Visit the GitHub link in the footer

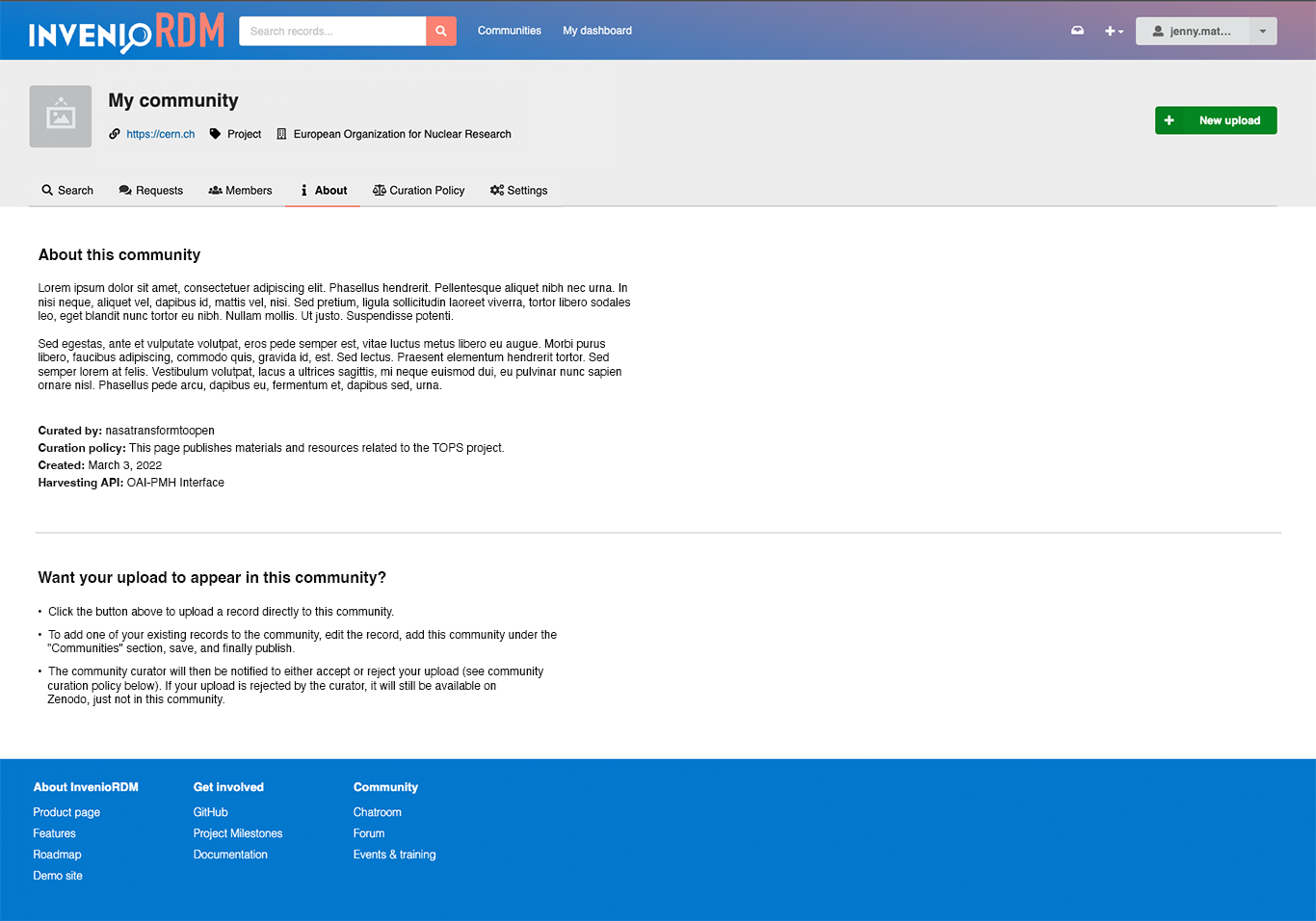(210, 811)
